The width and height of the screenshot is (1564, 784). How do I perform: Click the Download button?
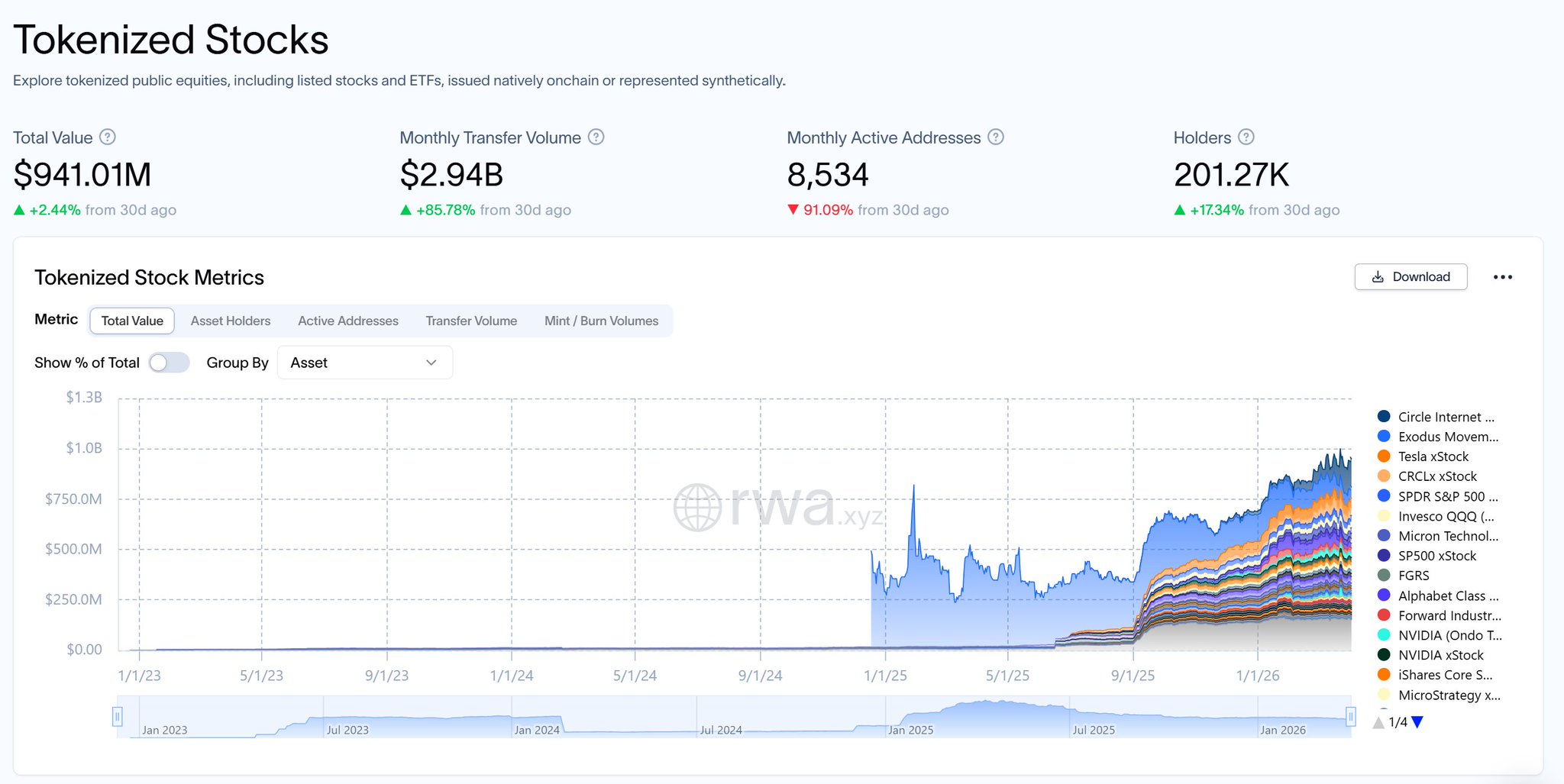click(x=1411, y=277)
